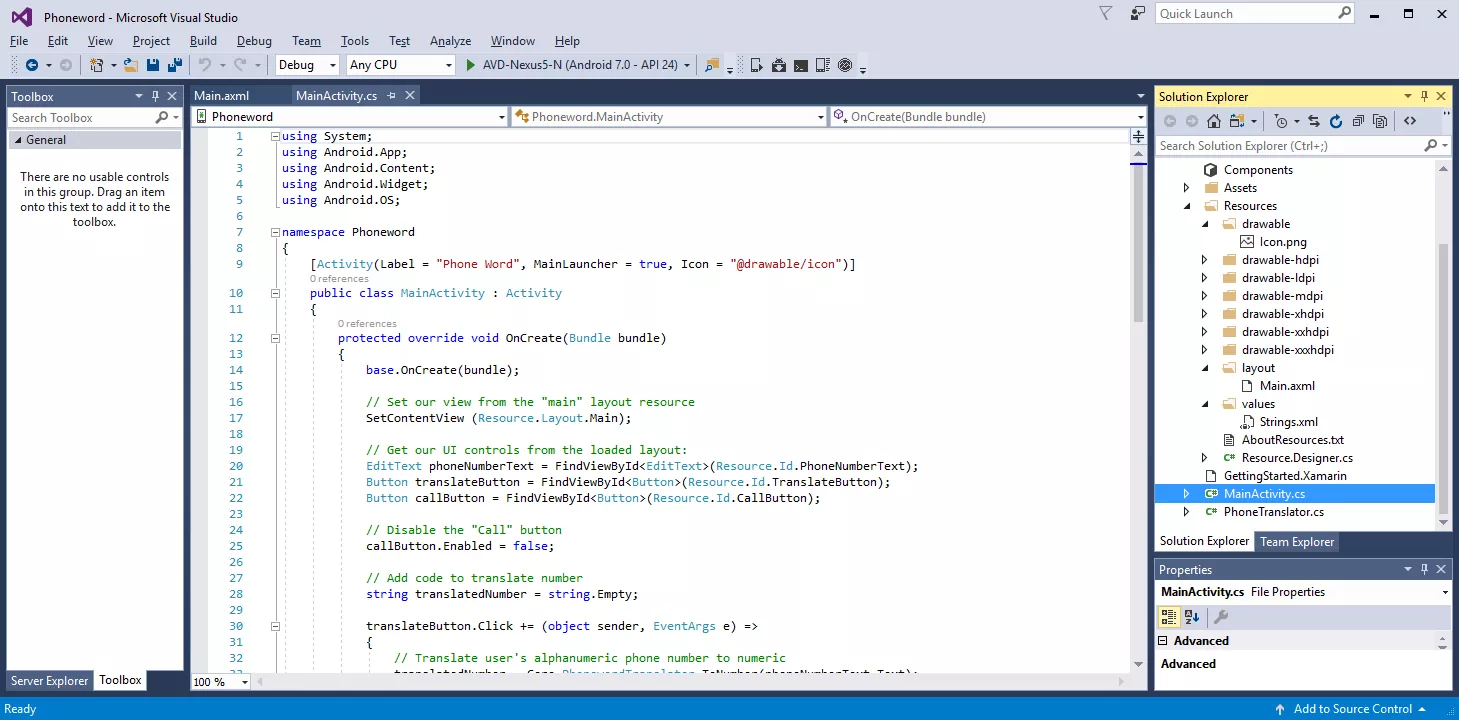Open the 100 % zoom dropdown

coord(221,682)
